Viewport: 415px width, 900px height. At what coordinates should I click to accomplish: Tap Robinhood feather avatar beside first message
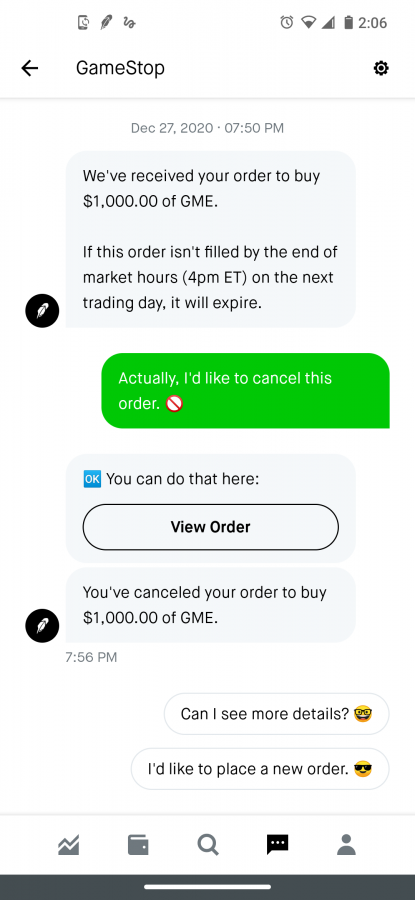(42, 311)
